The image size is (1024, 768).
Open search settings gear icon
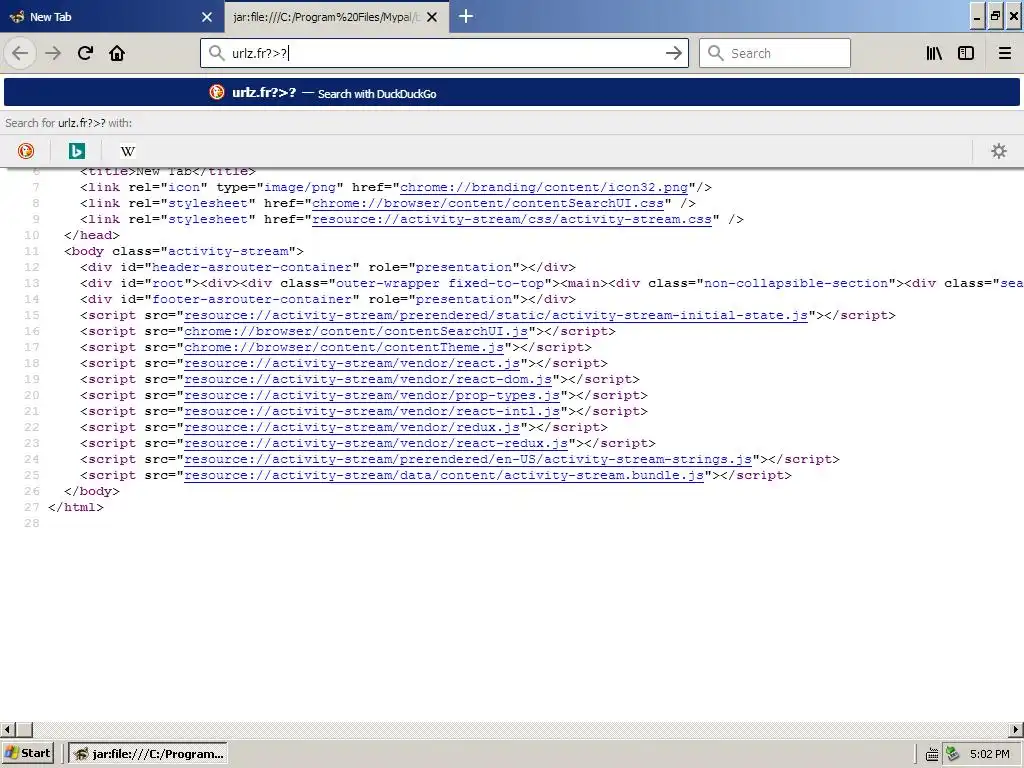point(999,151)
